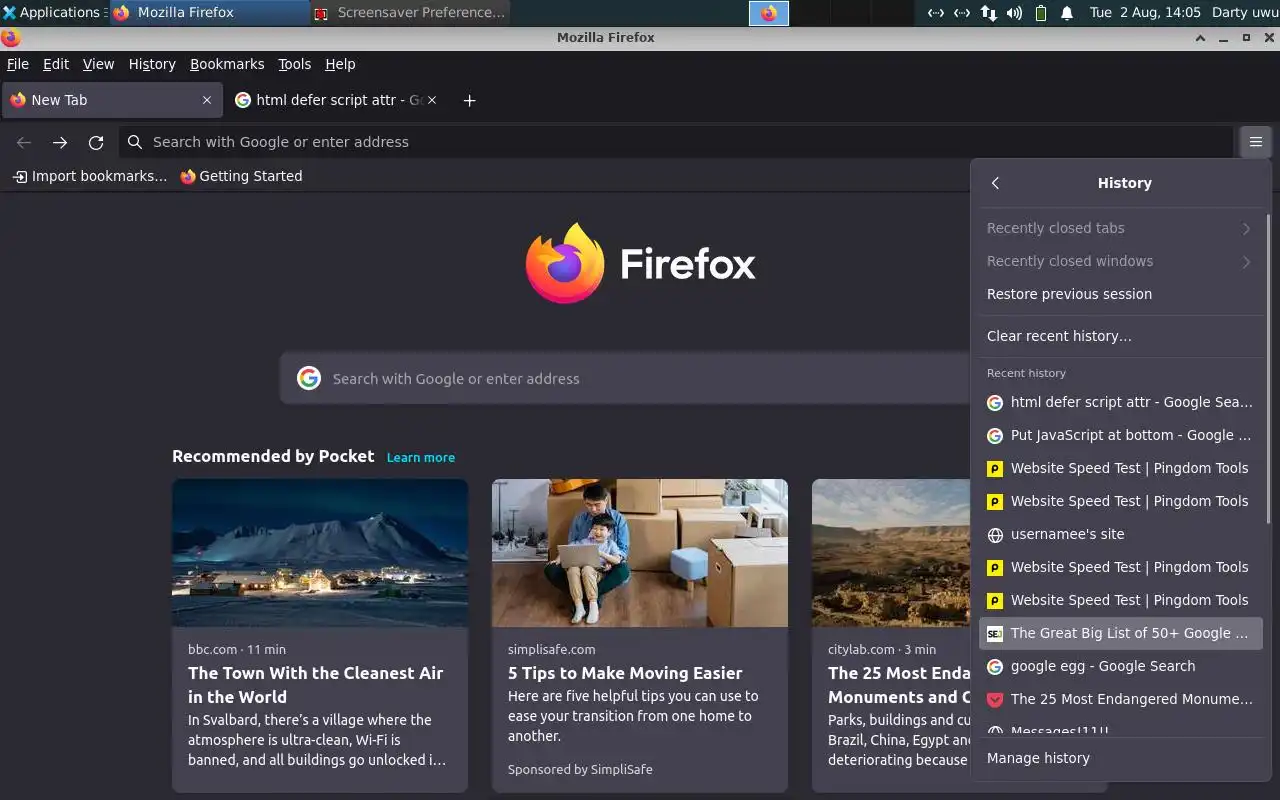Viewport: 1280px width, 800px height.
Task: Open the hamburger application menu button
Action: [1255, 142]
